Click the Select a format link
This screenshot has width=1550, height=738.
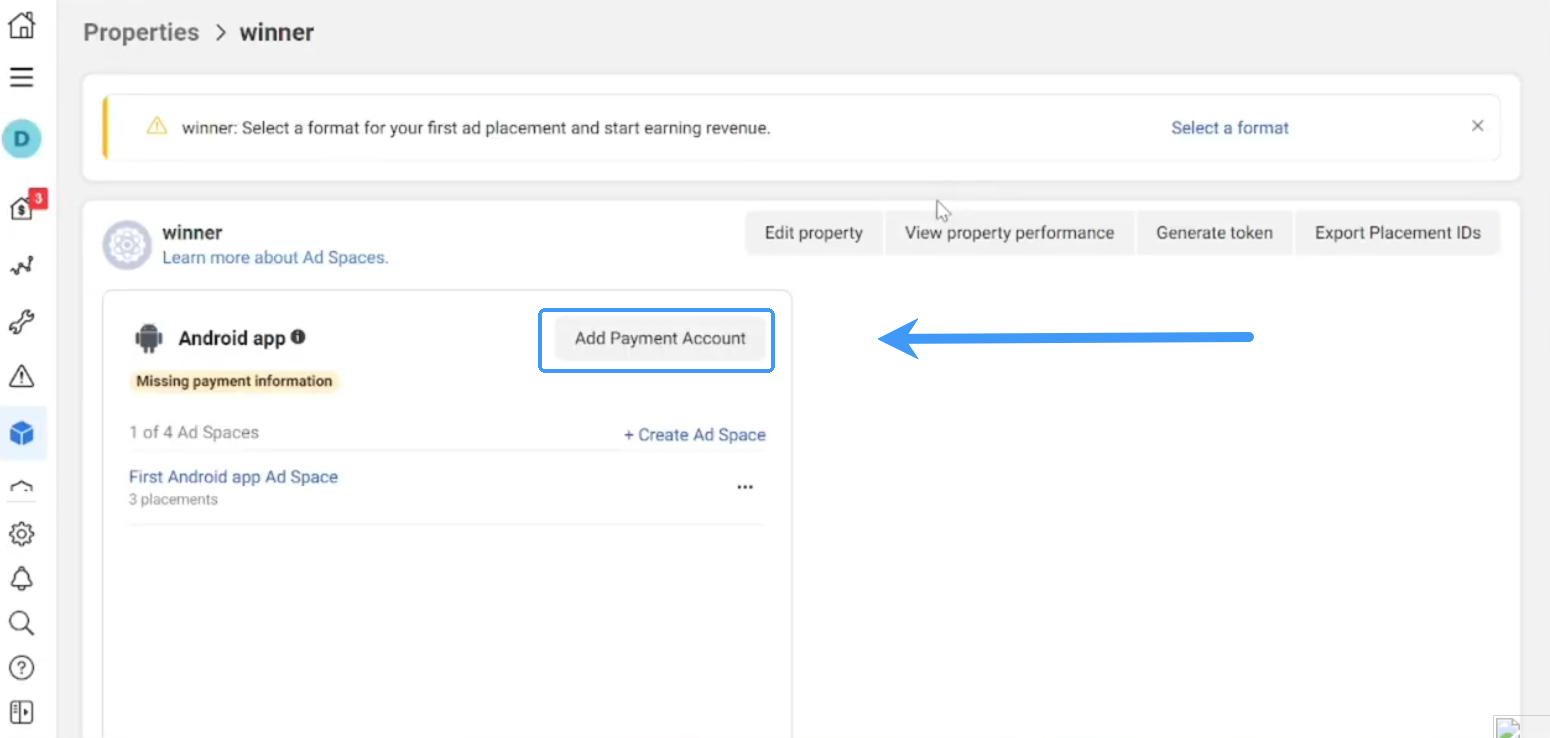pyautogui.click(x=1230, y=128)
